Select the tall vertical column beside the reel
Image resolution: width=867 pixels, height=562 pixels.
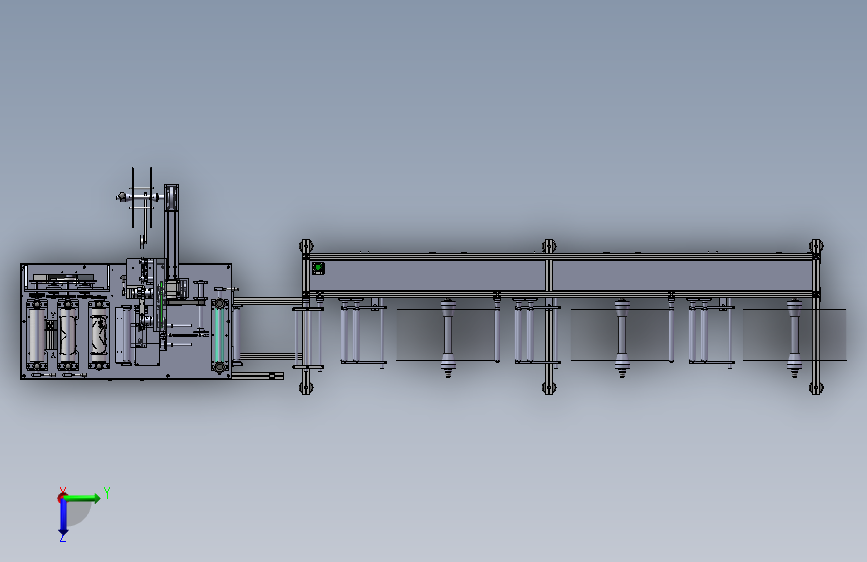click(x=171, y=232)
